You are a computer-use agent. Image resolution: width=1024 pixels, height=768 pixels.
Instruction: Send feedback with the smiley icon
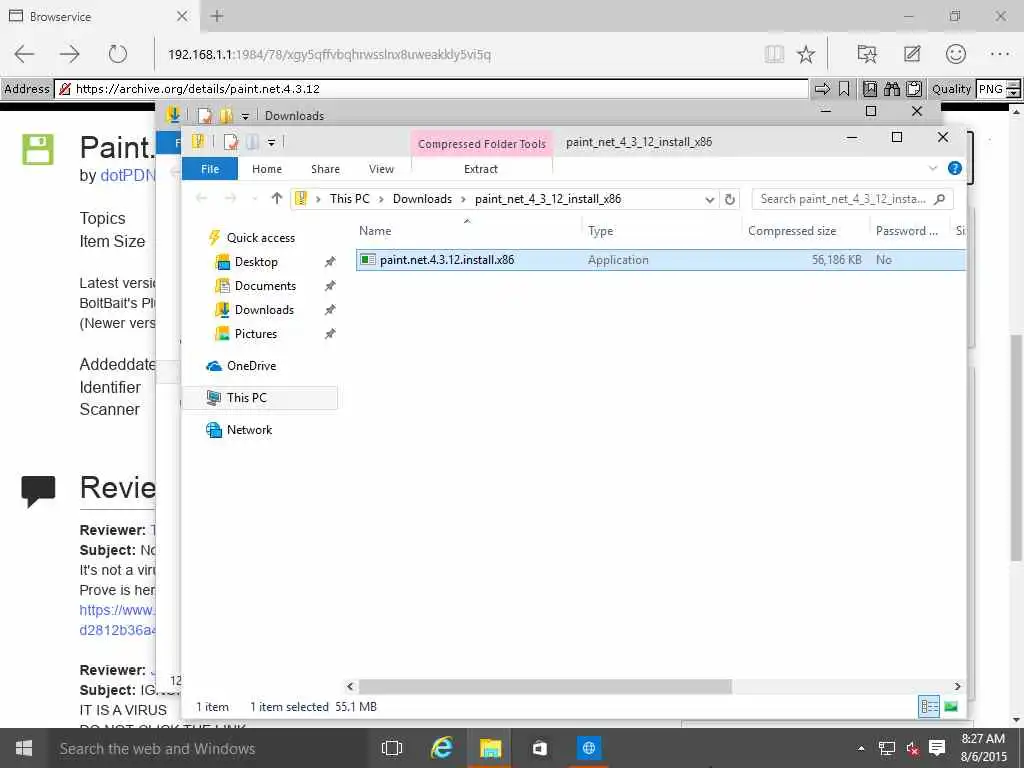tap(955, 54)
